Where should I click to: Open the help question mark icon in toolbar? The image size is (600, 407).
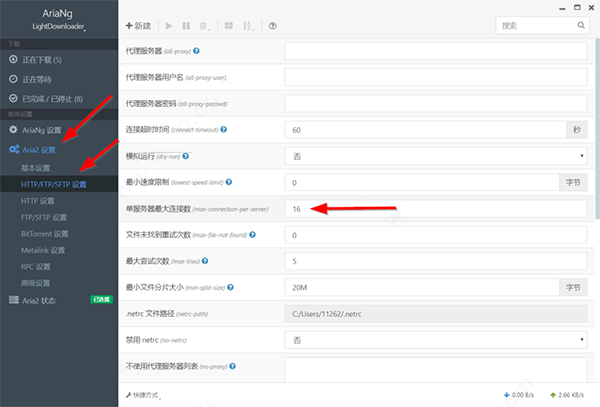272,26
